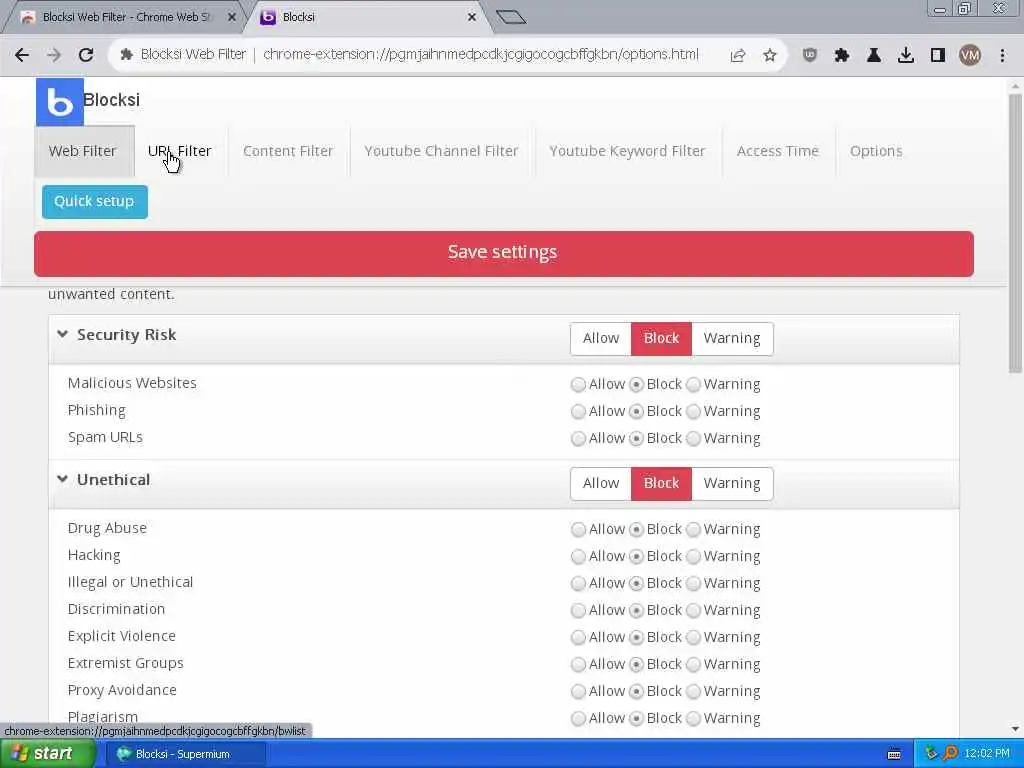The height and width of the screenshot is (768, 1024).
Task: Open a new tab with the tab button
Action: 511,17
